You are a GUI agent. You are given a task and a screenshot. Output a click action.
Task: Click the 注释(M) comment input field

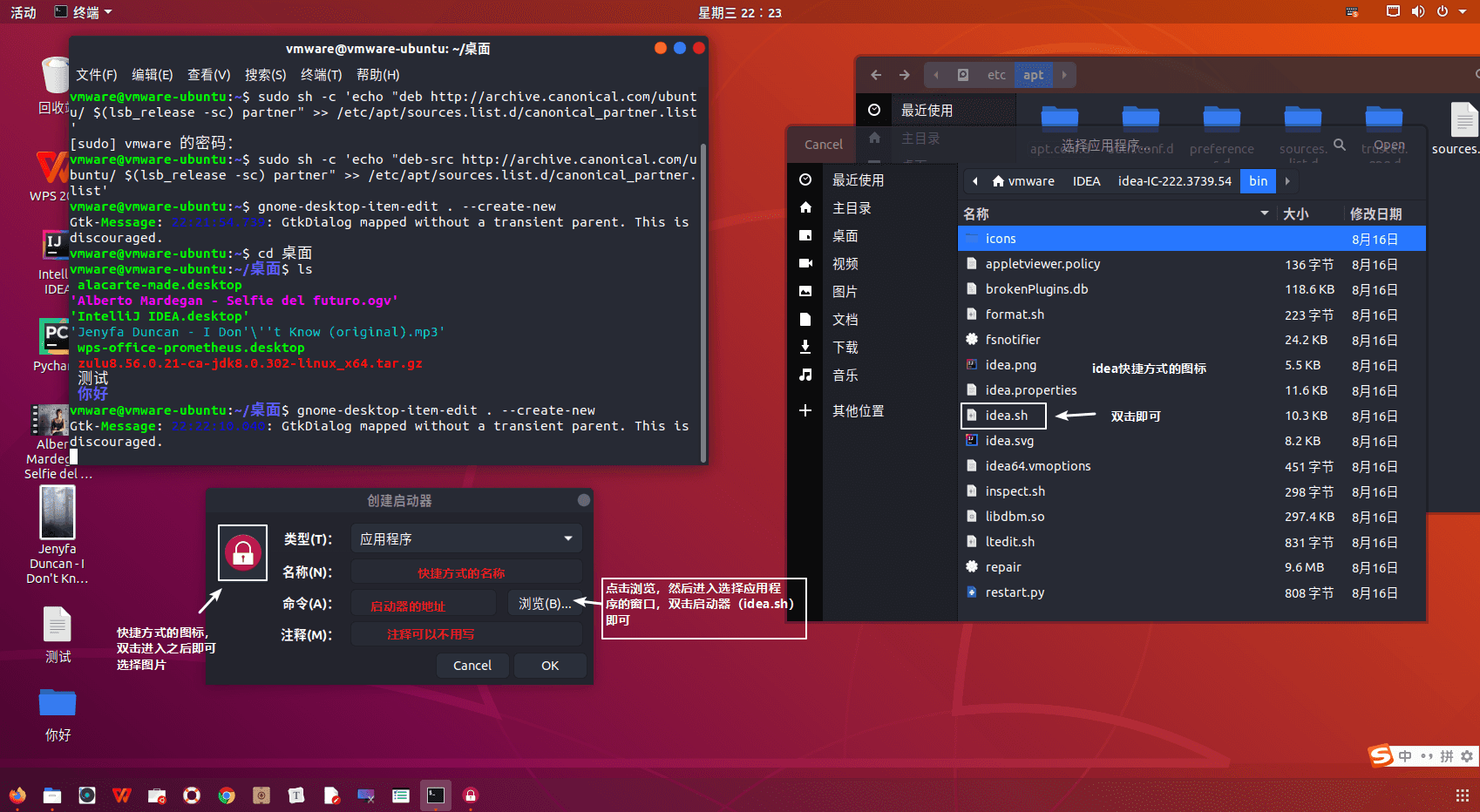466,634
